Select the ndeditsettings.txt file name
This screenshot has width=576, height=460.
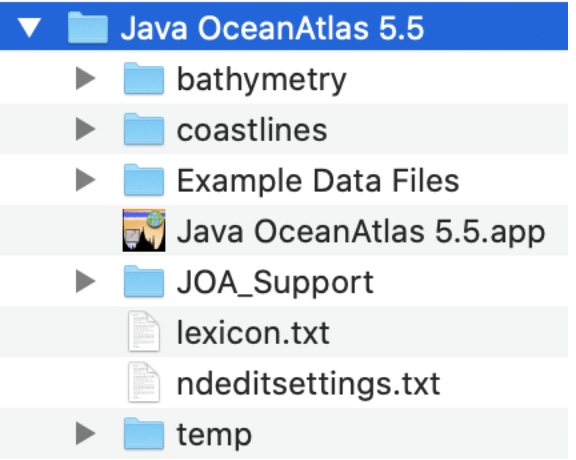[309, 384]
